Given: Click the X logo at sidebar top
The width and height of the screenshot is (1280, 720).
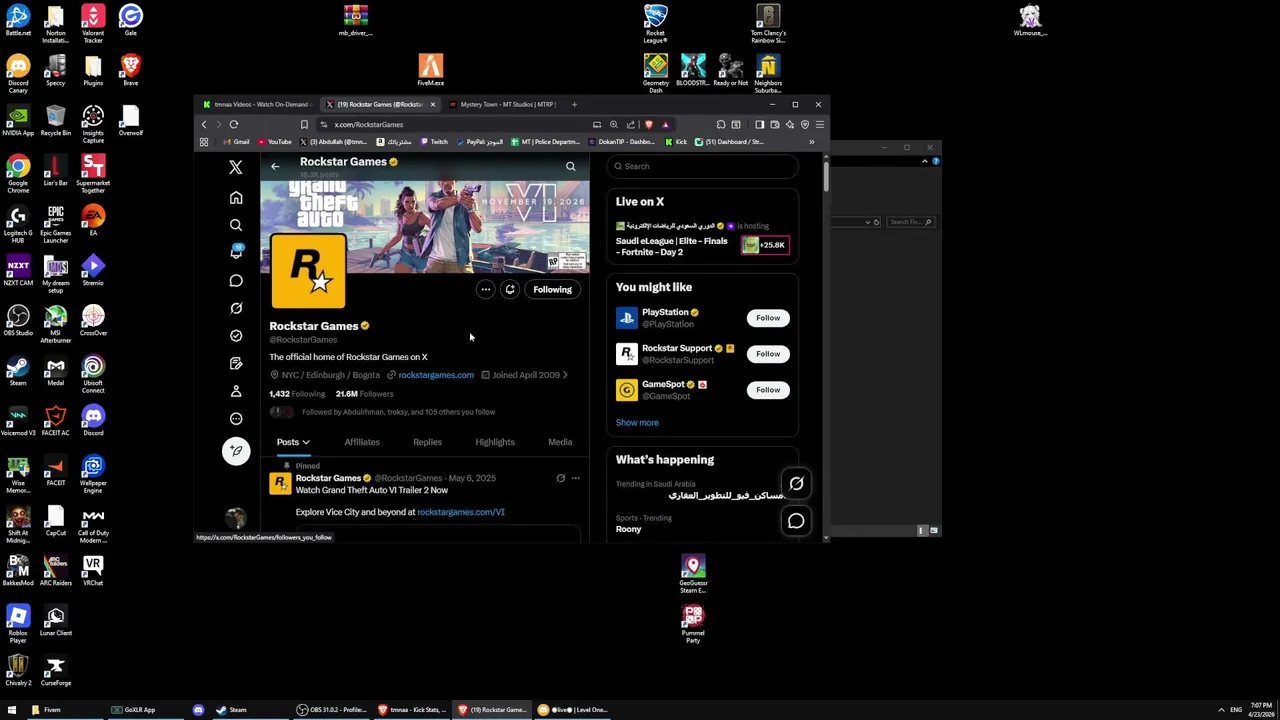Looking at the screenshot, I should pos(236,167).
